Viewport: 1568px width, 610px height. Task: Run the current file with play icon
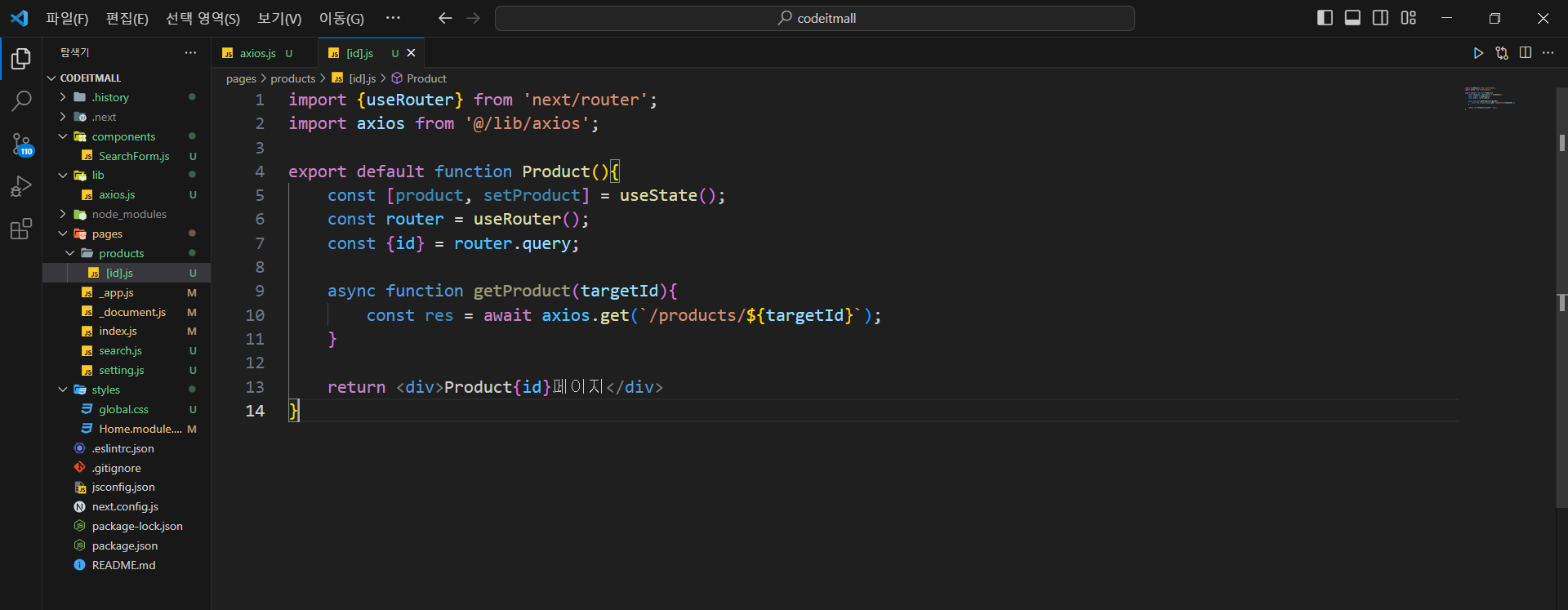point(1478,53)
